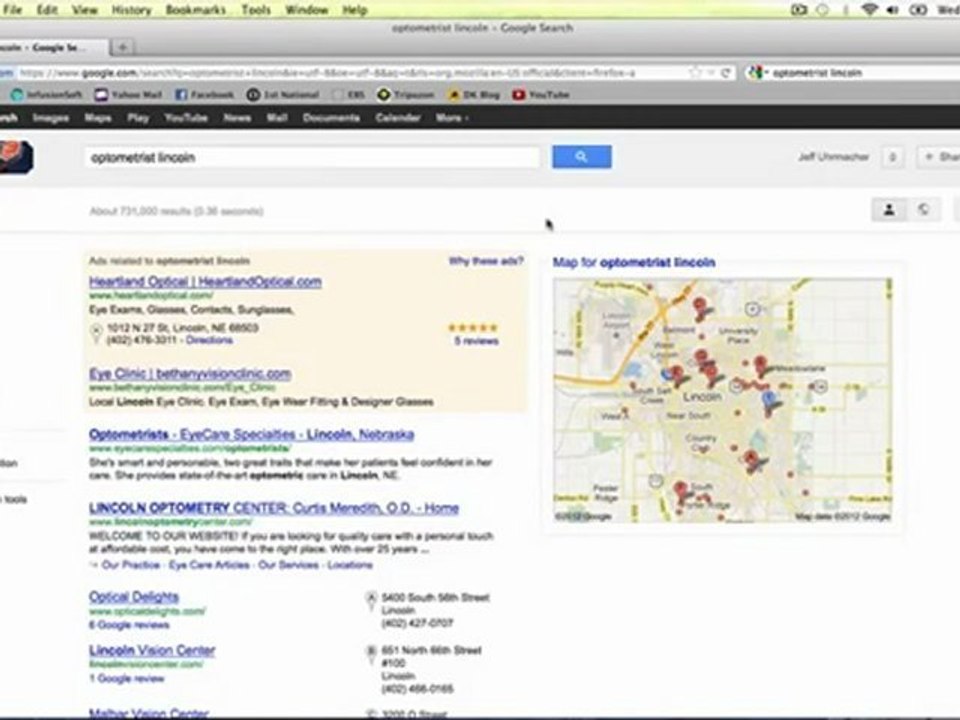
Task: Open new tab with the plus button
Action: click(x=122, y=47)
